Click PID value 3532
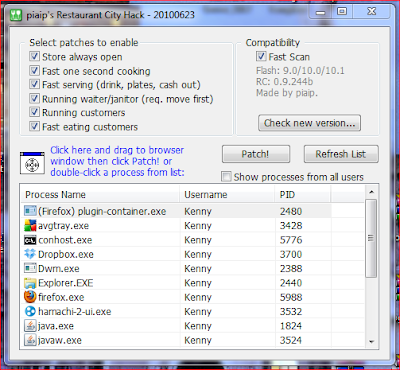This screenshot has width=400, height=370. tap(291, 311)
